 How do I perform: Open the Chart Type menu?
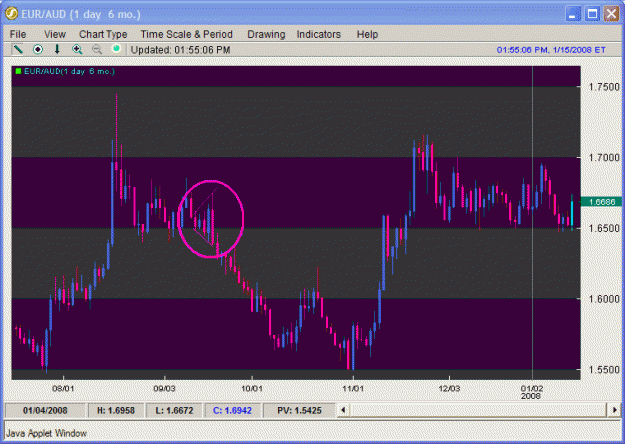pyautogui.click(x=103, y=34)
